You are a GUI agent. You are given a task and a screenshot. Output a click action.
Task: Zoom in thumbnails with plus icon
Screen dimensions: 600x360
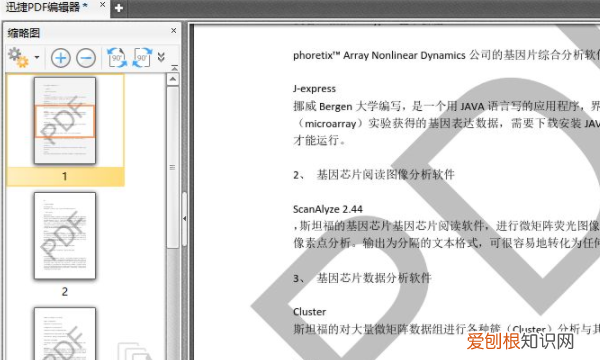pos(61,58)
